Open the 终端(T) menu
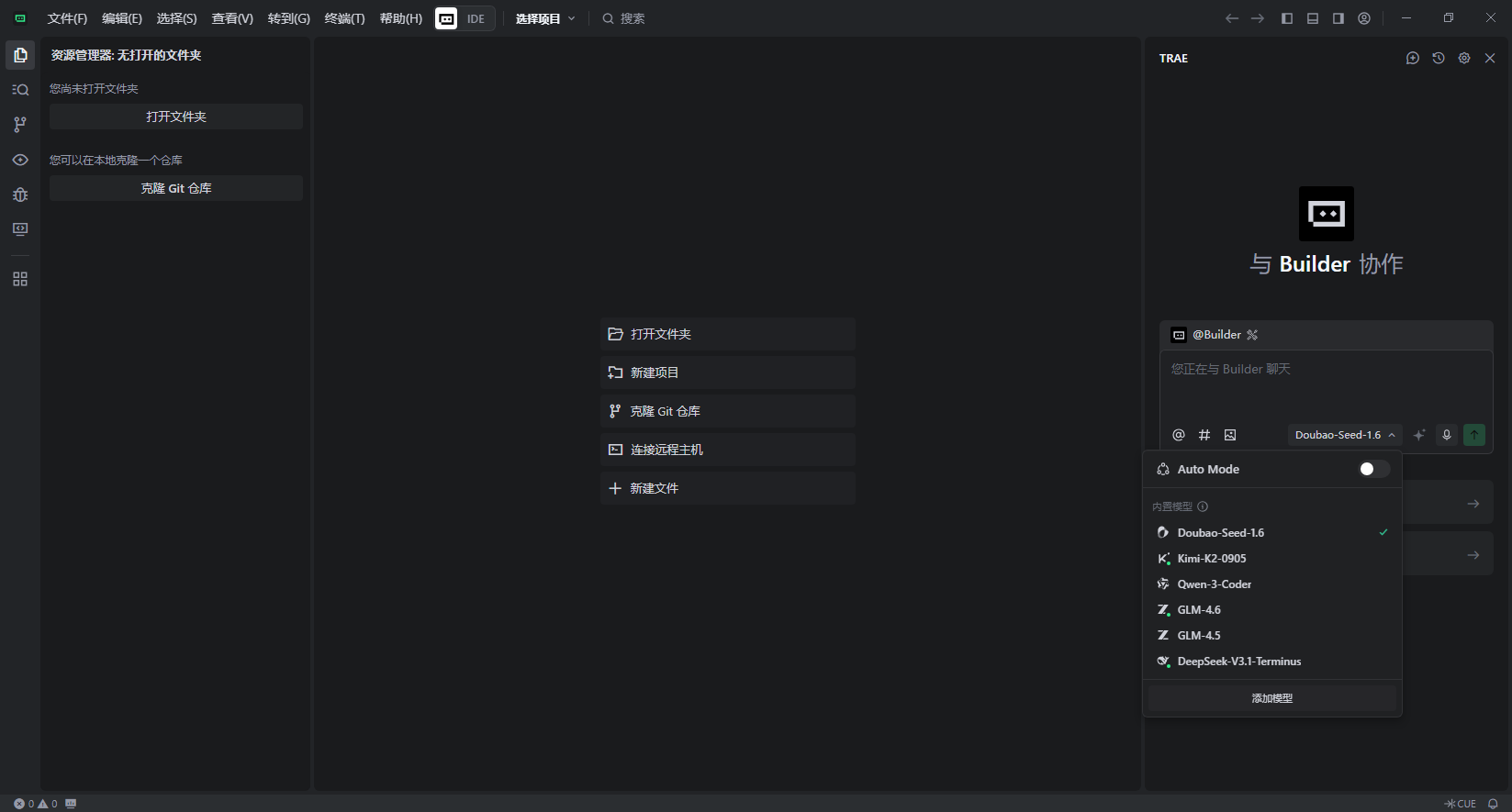Viewport: 1512px width, 812px height. click(345, 18)
